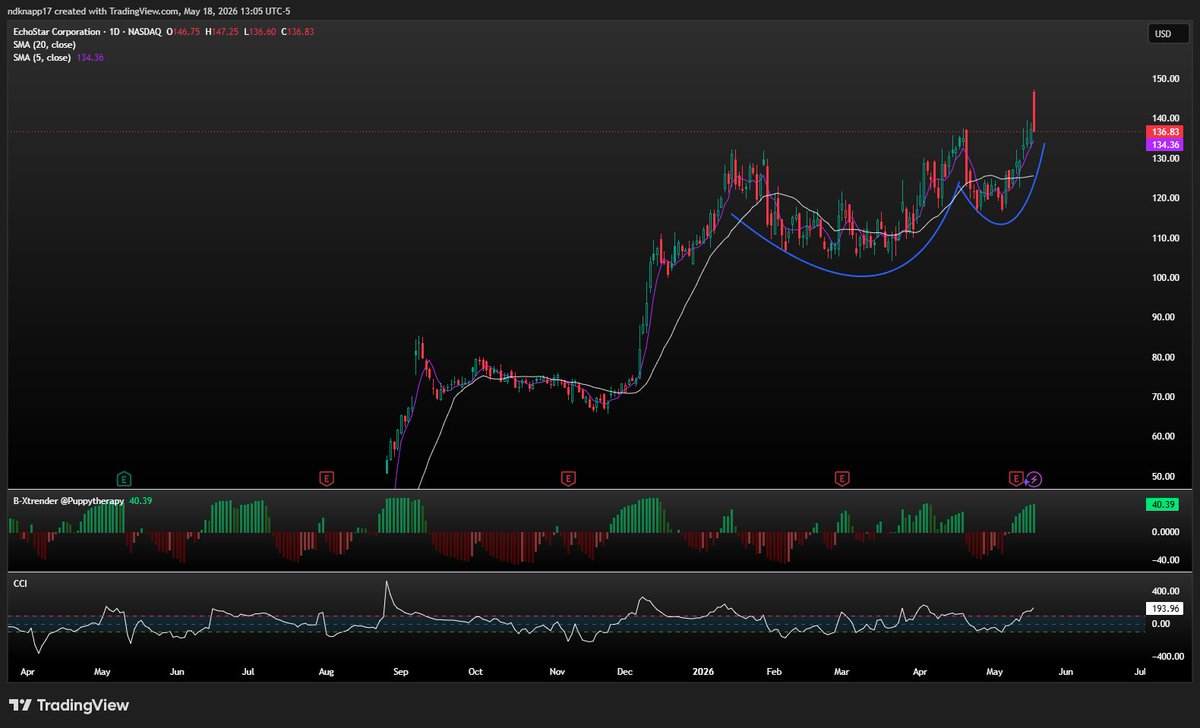The height and width of the screenshot is (728, 1200).
Task: Click the Aug label on the time axis
Action: point(327,672)
